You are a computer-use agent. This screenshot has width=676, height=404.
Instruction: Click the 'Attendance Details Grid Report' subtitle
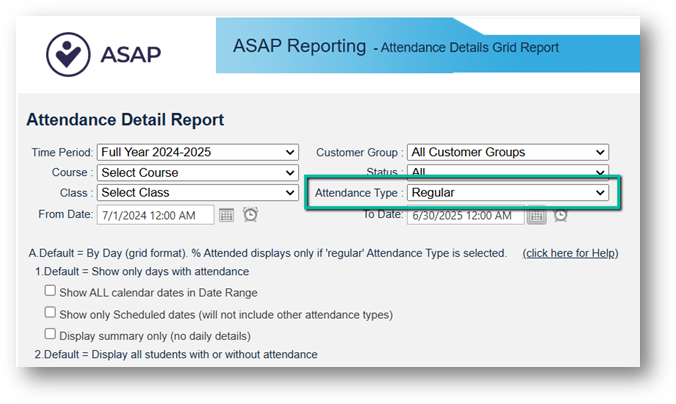469,47
